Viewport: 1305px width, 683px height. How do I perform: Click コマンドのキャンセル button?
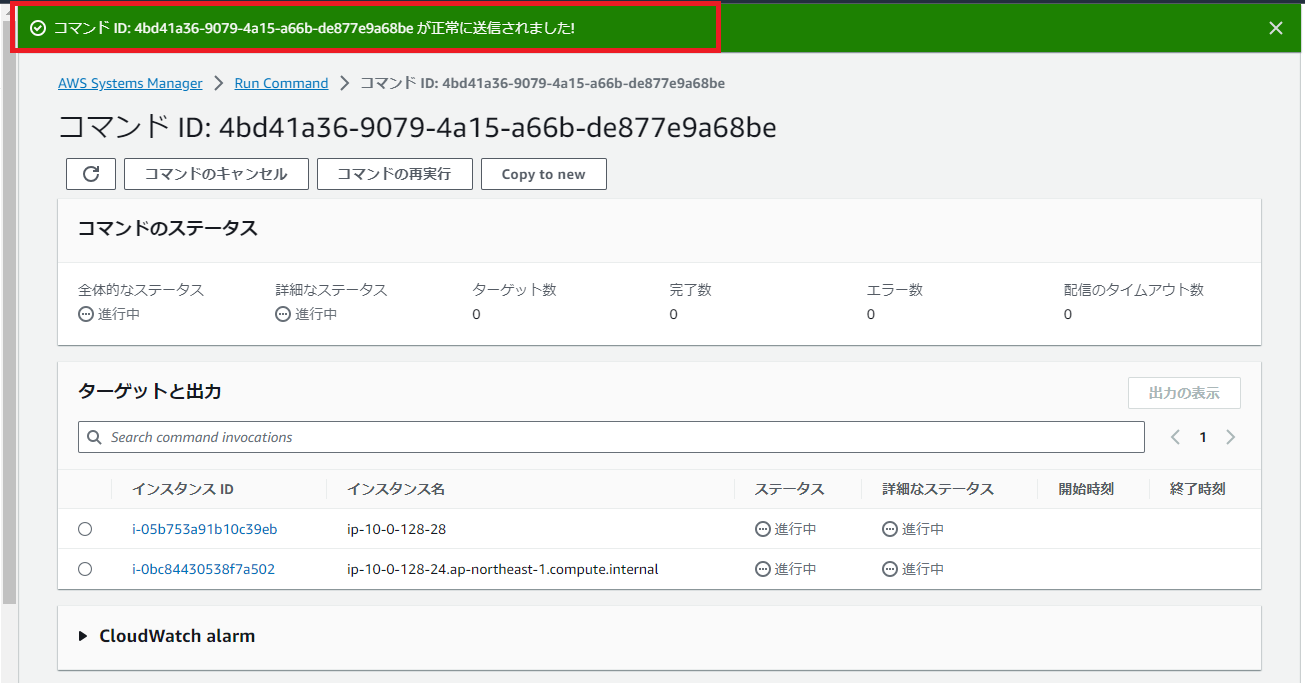(x=216, y=174)
